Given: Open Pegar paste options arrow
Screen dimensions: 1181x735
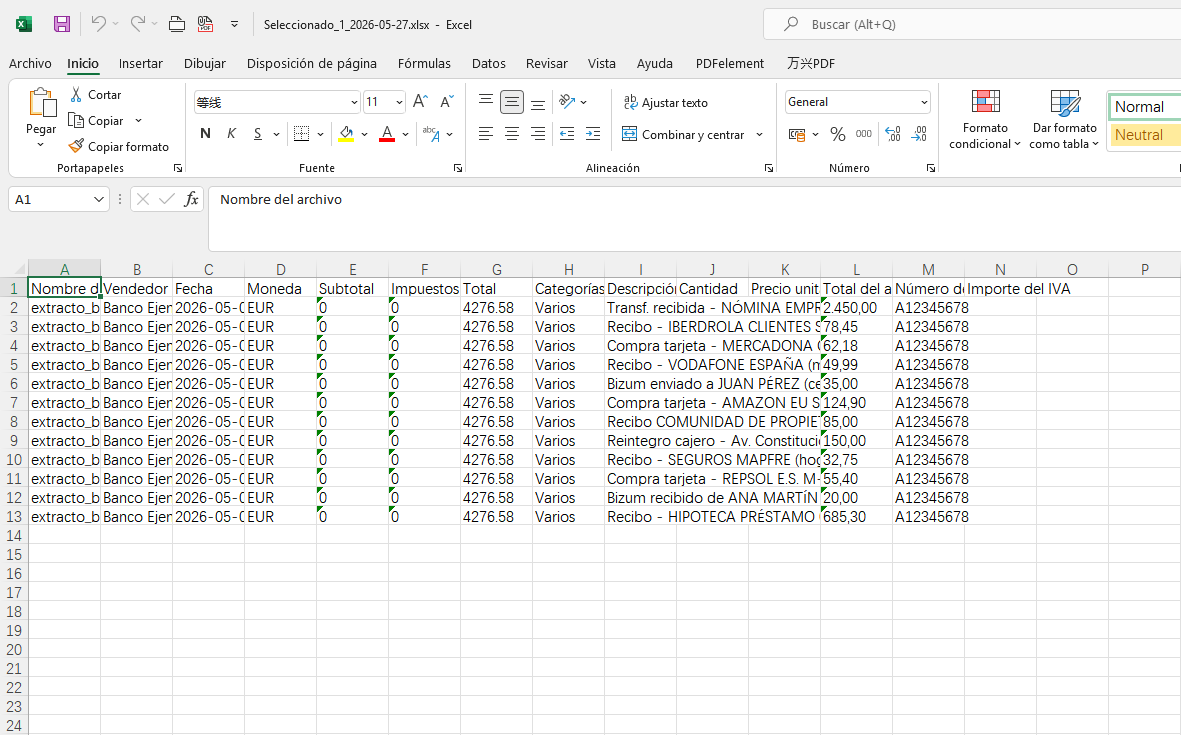Looking at the screenshot, I should (x=41, y=145).
